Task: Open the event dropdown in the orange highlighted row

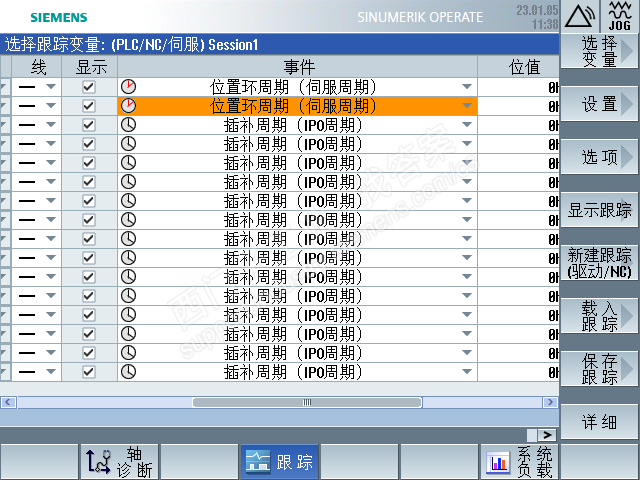Action: pyautogui.click(x=467, y=106)
